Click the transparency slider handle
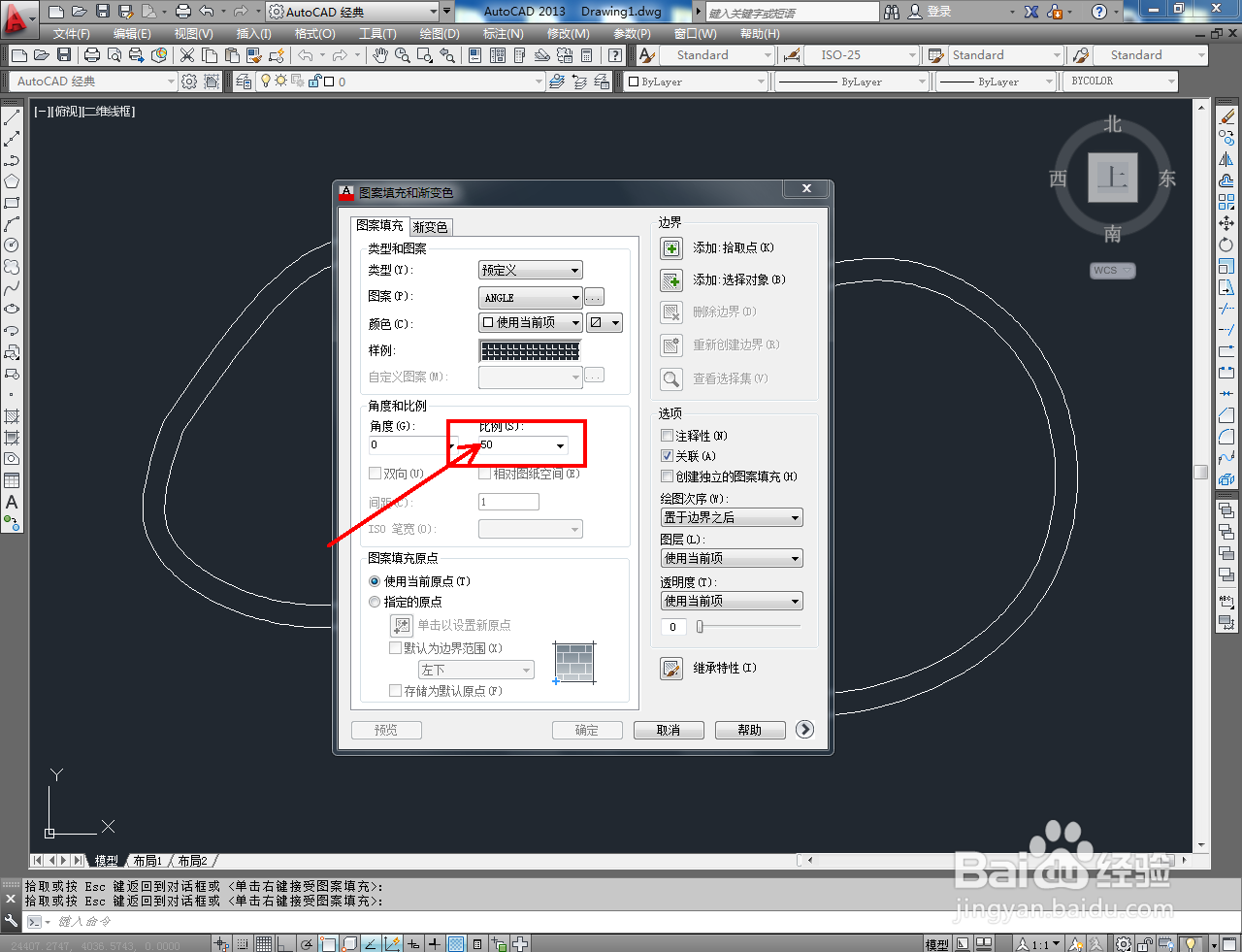 [x=700, y=627]
